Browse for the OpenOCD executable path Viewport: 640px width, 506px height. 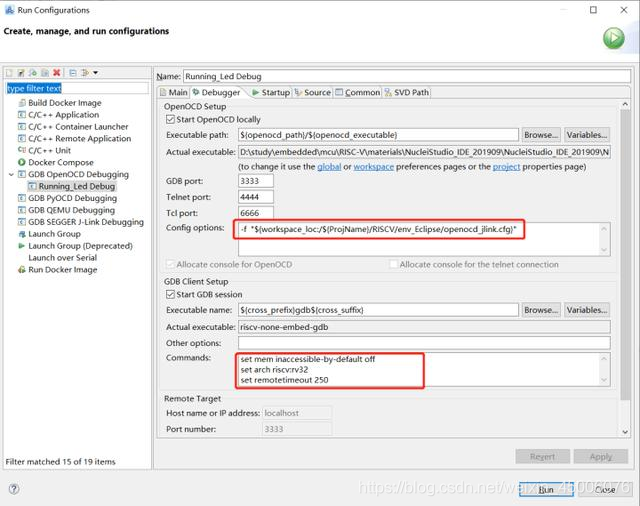tap(541, 135)
